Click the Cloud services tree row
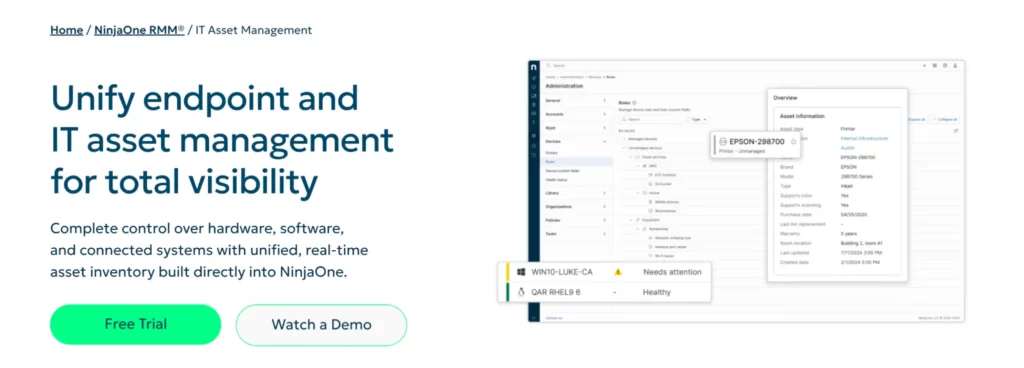Image resolution: width=1024 pixels, height=368 pixels. point(654,157)
